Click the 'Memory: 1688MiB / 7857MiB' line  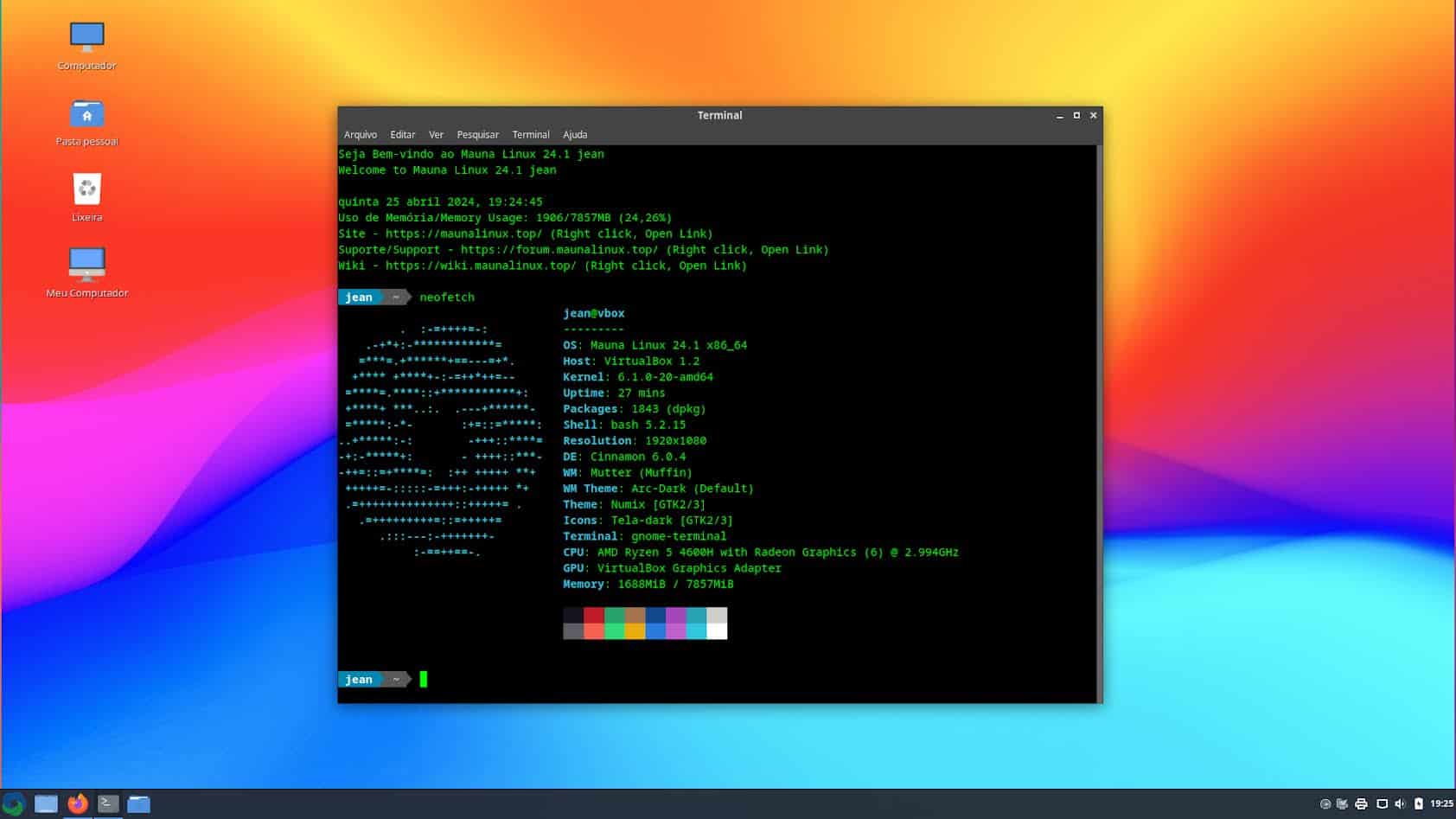pyautogui.click(x=648, y=585)
